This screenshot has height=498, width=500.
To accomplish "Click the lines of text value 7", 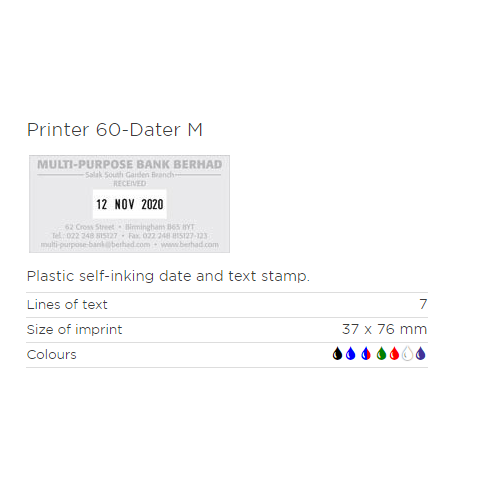I will pyautogui.click(x=423, y=304).
